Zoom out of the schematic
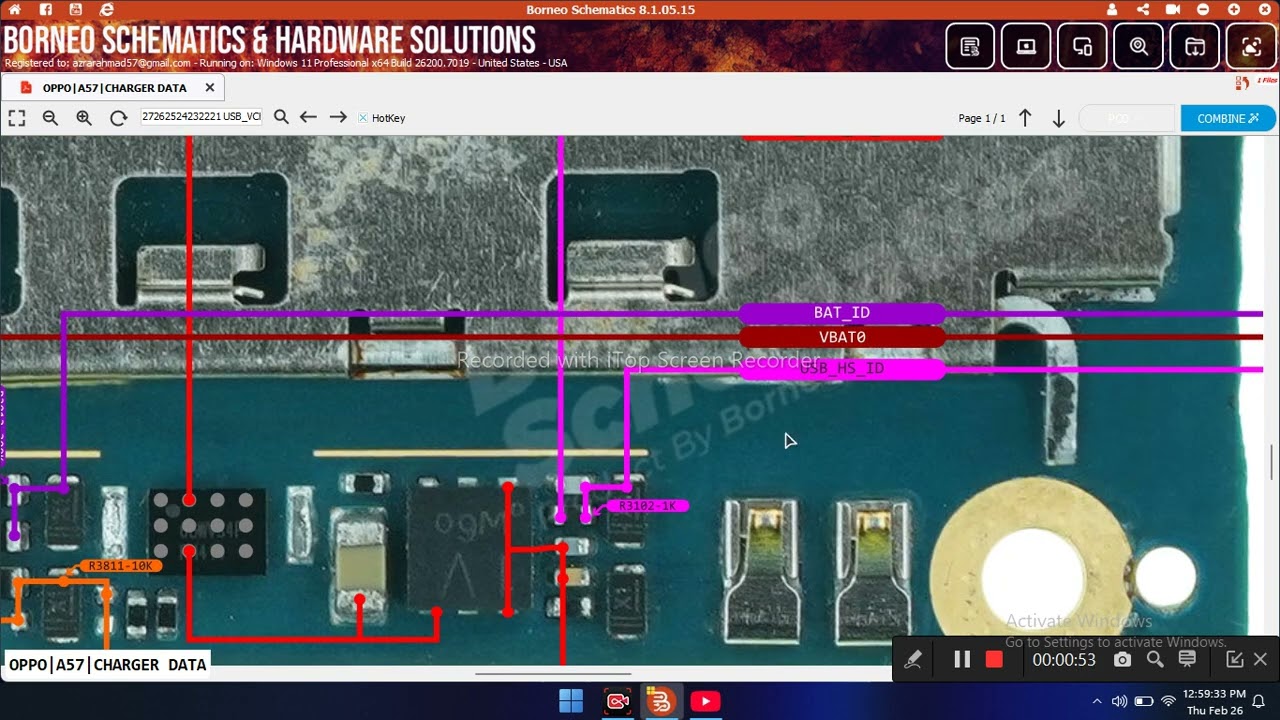1280x720 pixels. (50, 118)
